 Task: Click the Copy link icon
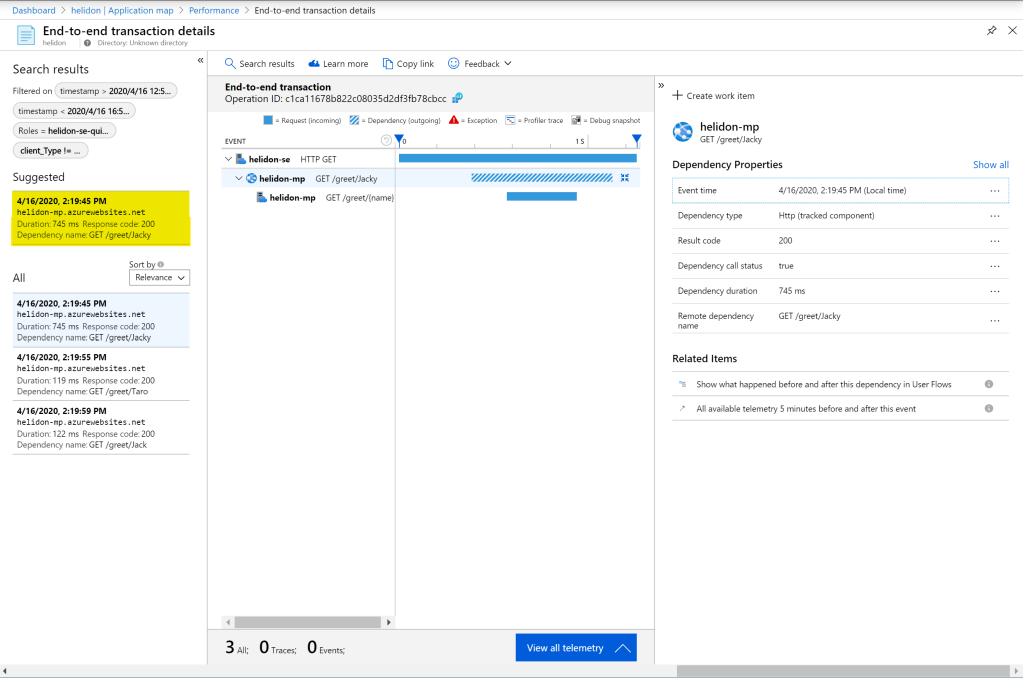389,64
